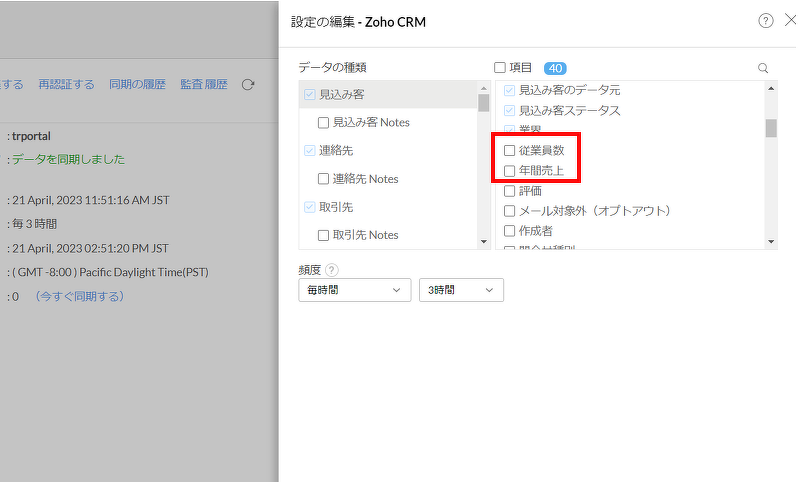This screenshot has width=807, height=482.
Task: Tick the メール対象外（オプトアウト） checkbox
Action: (x=510, y=211)
